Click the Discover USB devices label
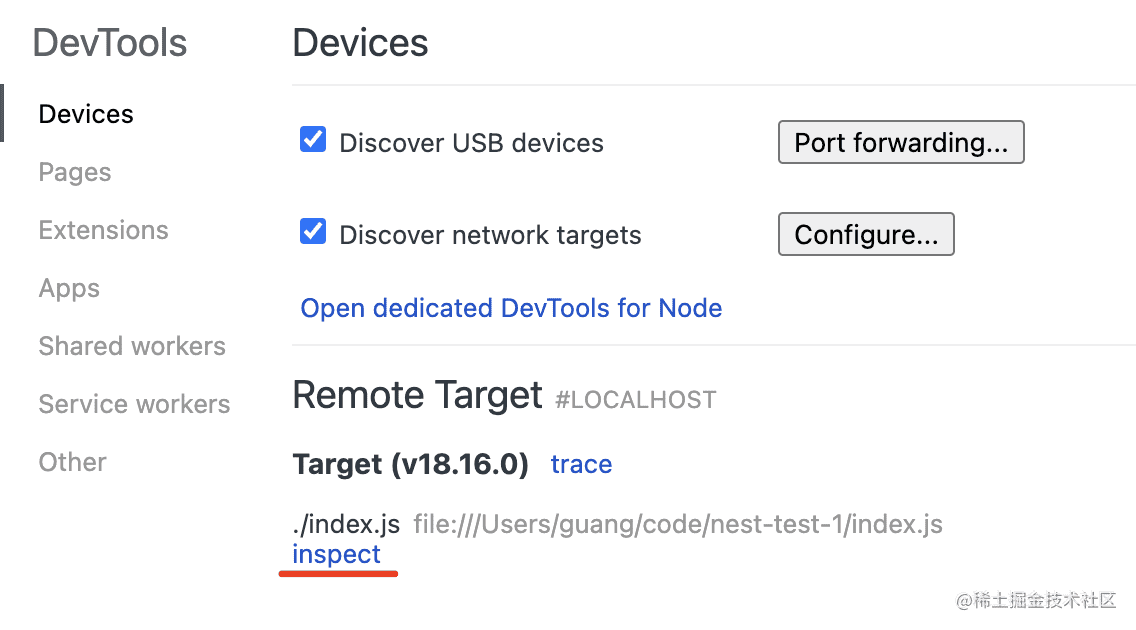This screenshot has width=1136, height=630. 471,143
